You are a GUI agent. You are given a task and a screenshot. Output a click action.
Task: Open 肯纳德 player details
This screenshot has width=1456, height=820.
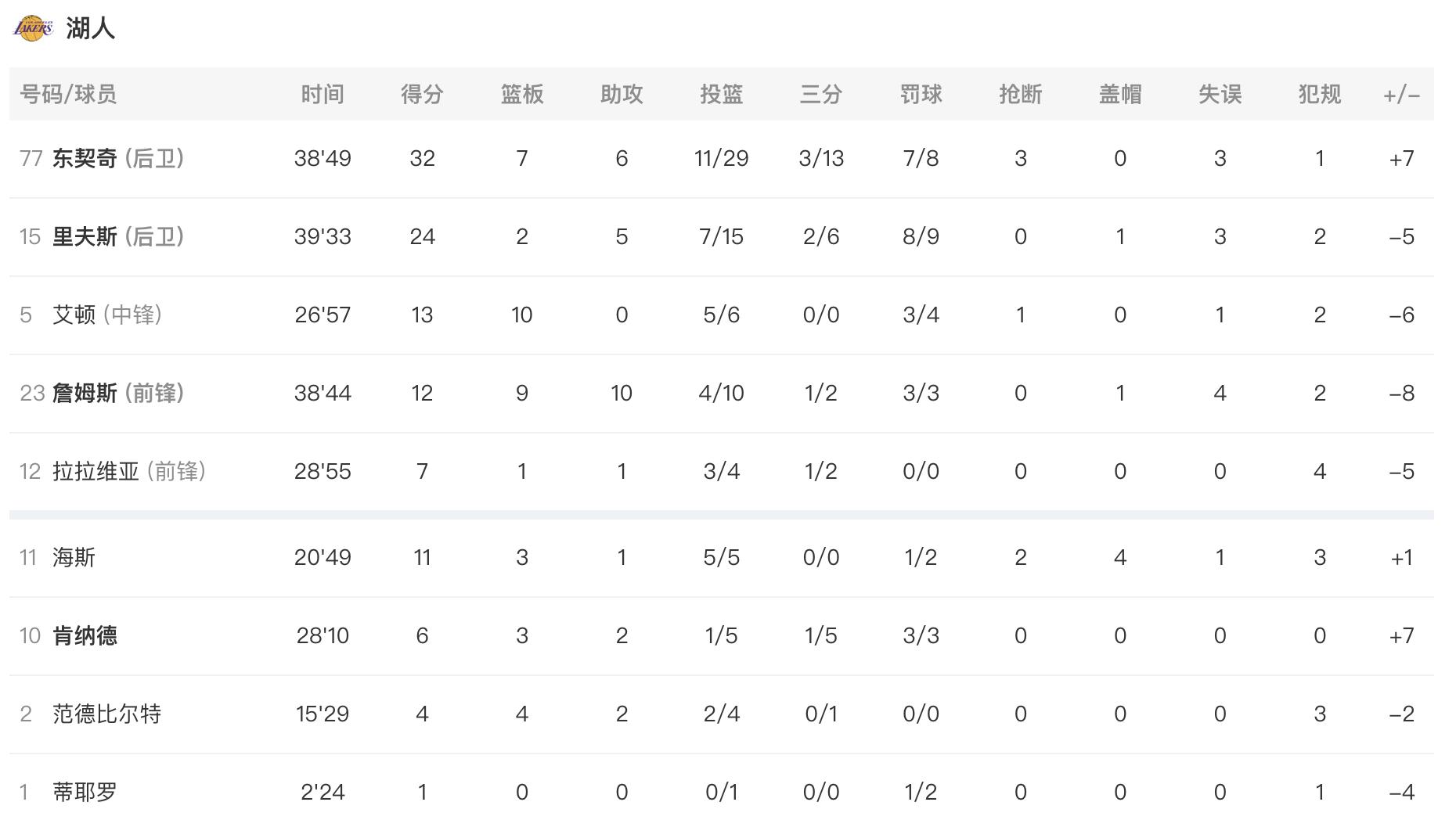(85, 635)
